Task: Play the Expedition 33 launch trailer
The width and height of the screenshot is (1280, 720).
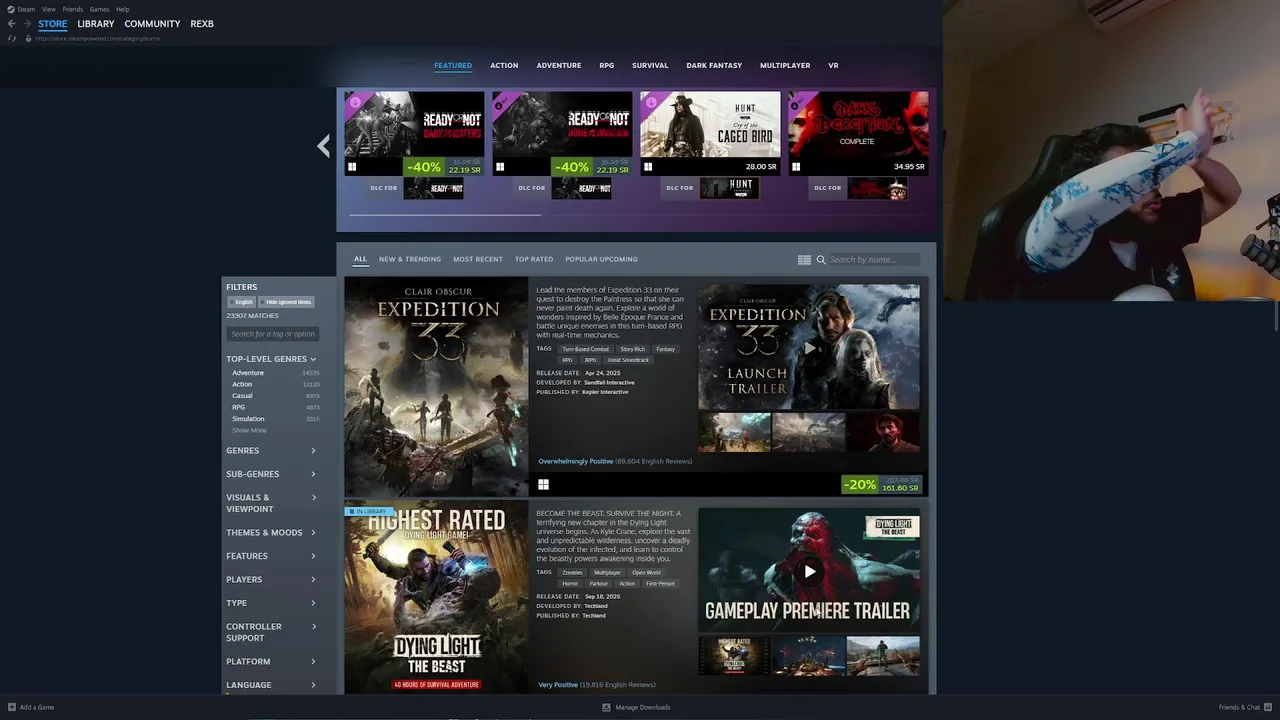Action: pyautogui.click(x=809, y=347)
